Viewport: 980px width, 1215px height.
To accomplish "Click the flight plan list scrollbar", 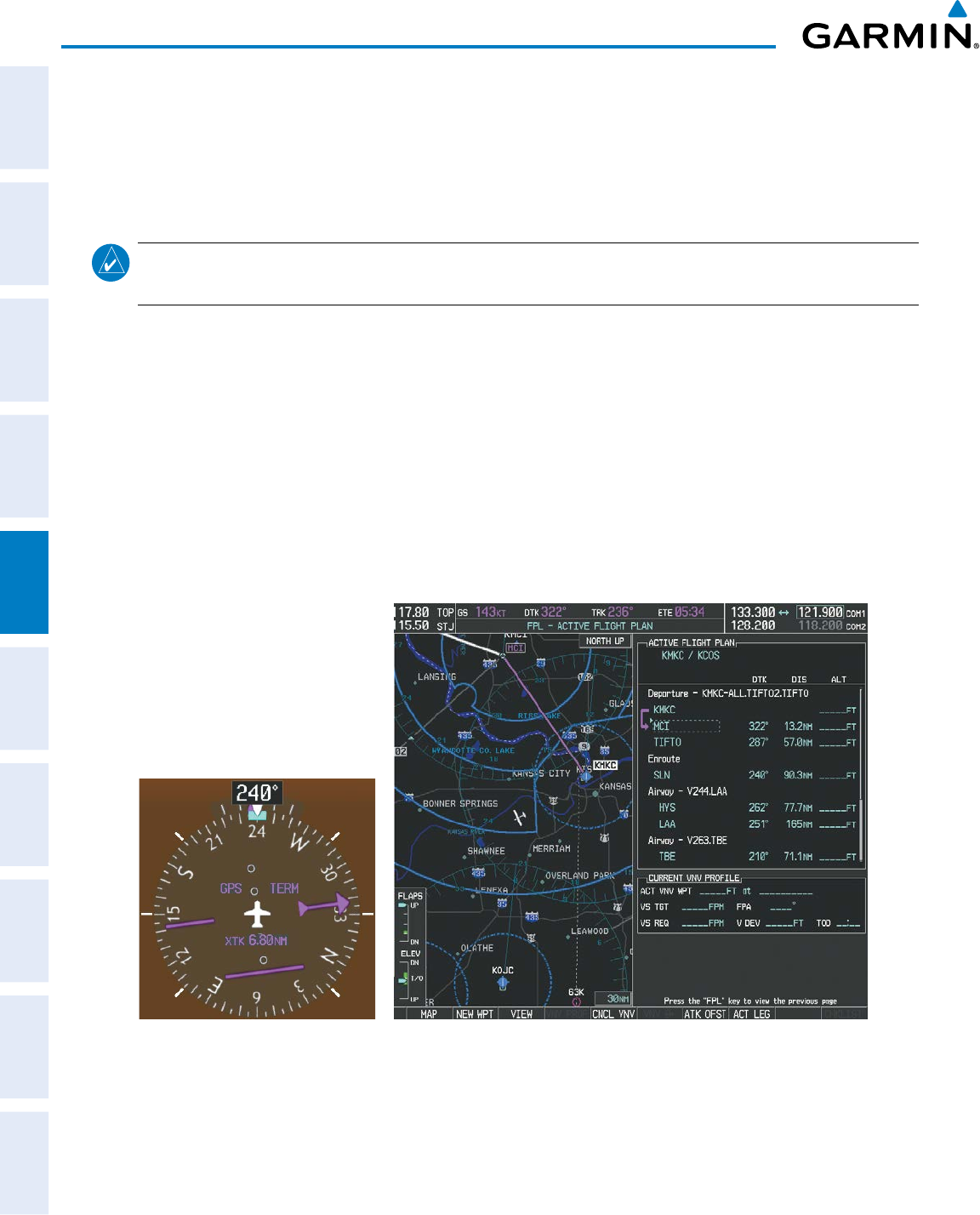I will coord(862,774).
